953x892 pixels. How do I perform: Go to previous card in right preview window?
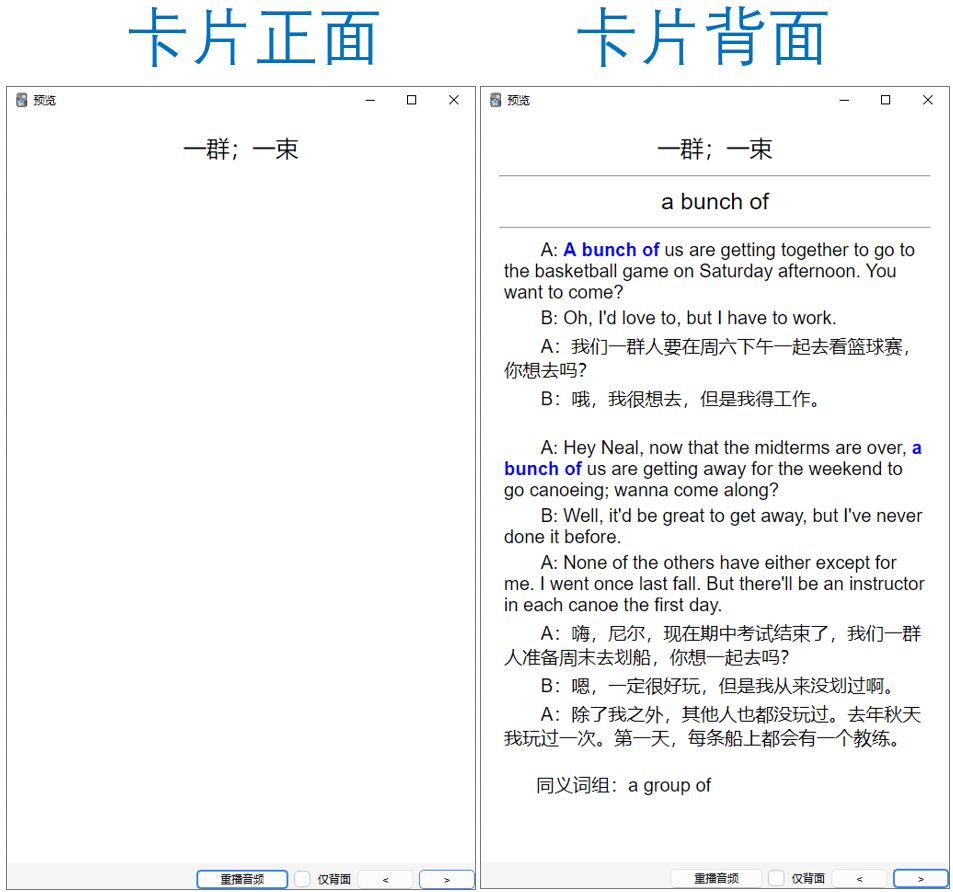[x=859, y=879]
